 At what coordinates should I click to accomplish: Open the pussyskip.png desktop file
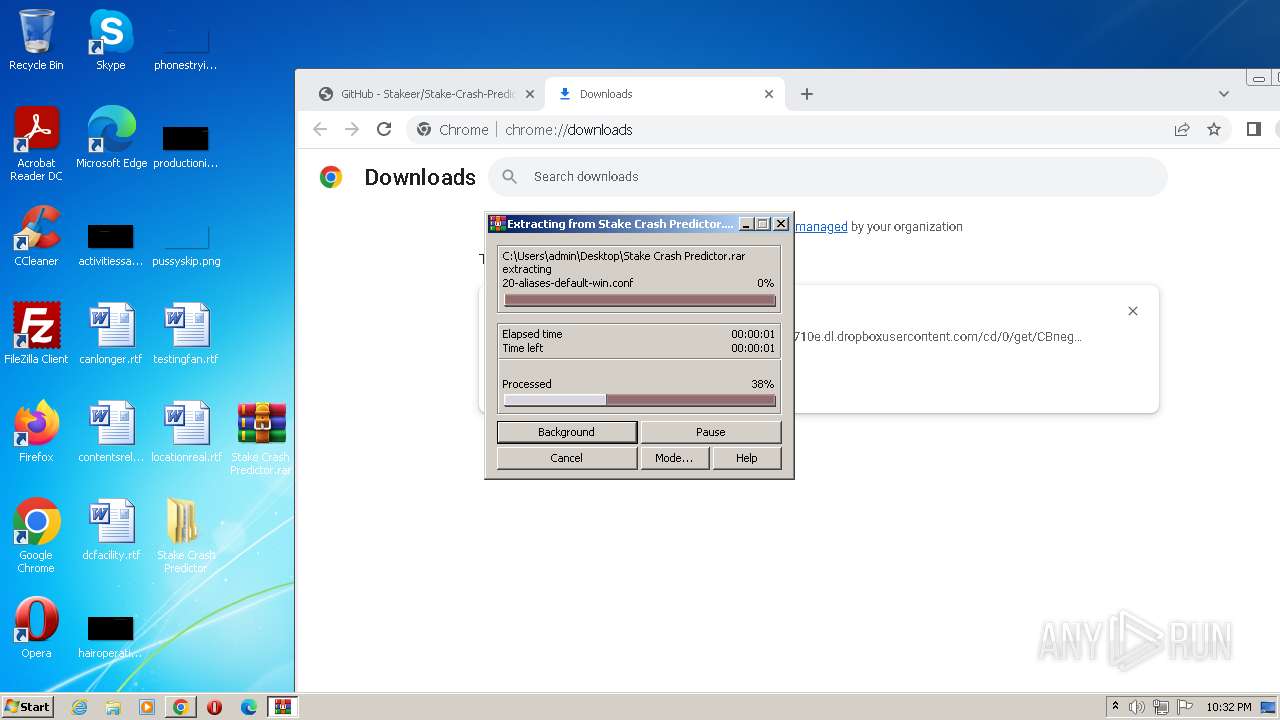coord(186,246)
